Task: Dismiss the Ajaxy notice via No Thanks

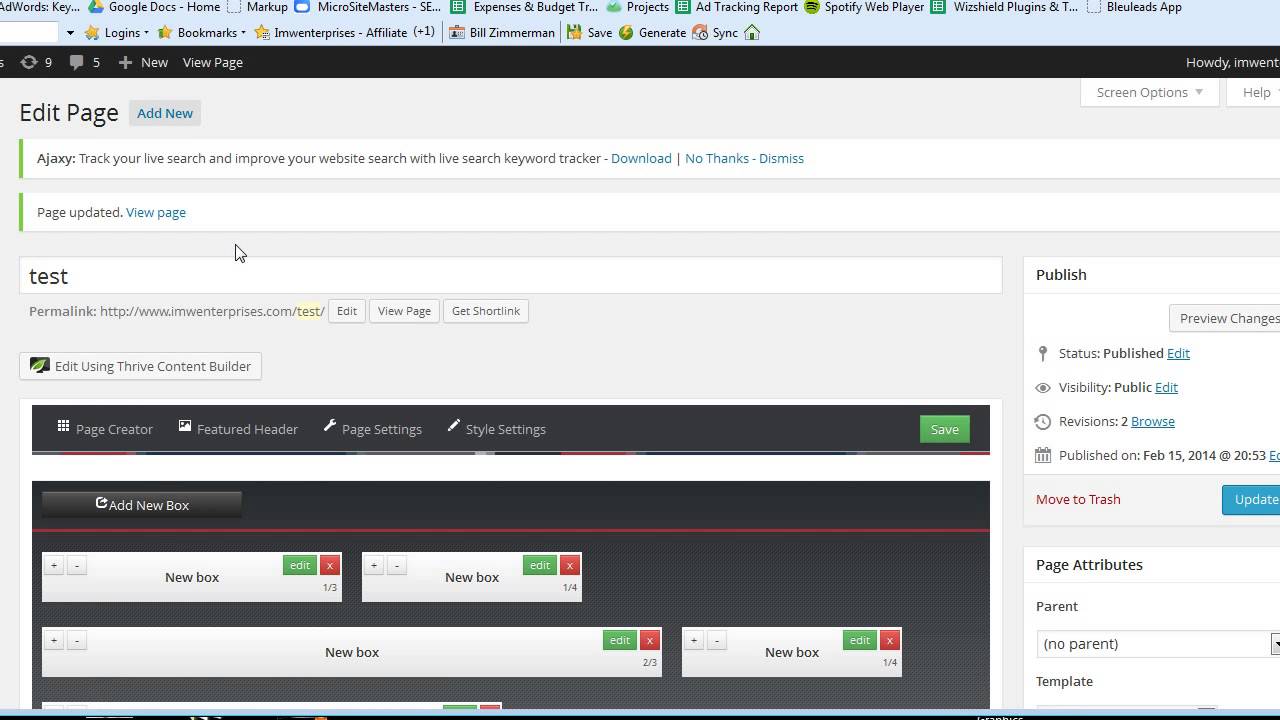Action: pos(744,158)
